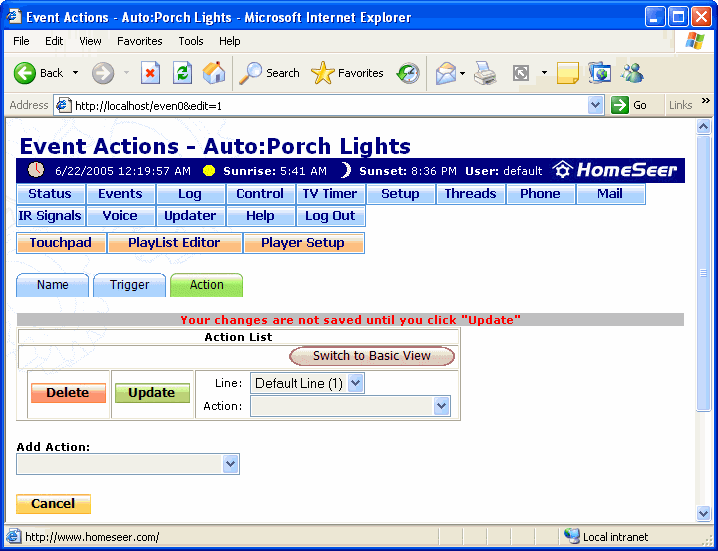Open the Setup page
This screenshot has height=551, width=718.
(401, 194)
